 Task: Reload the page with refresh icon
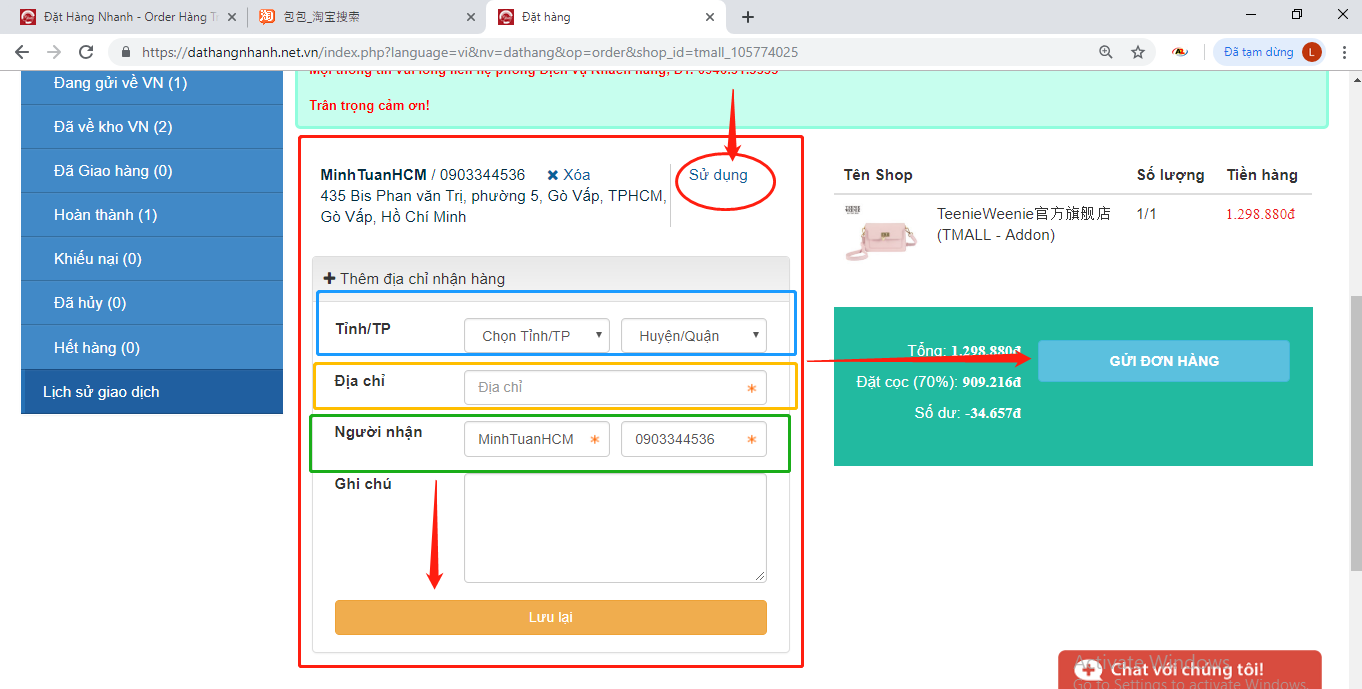point(86,52)
